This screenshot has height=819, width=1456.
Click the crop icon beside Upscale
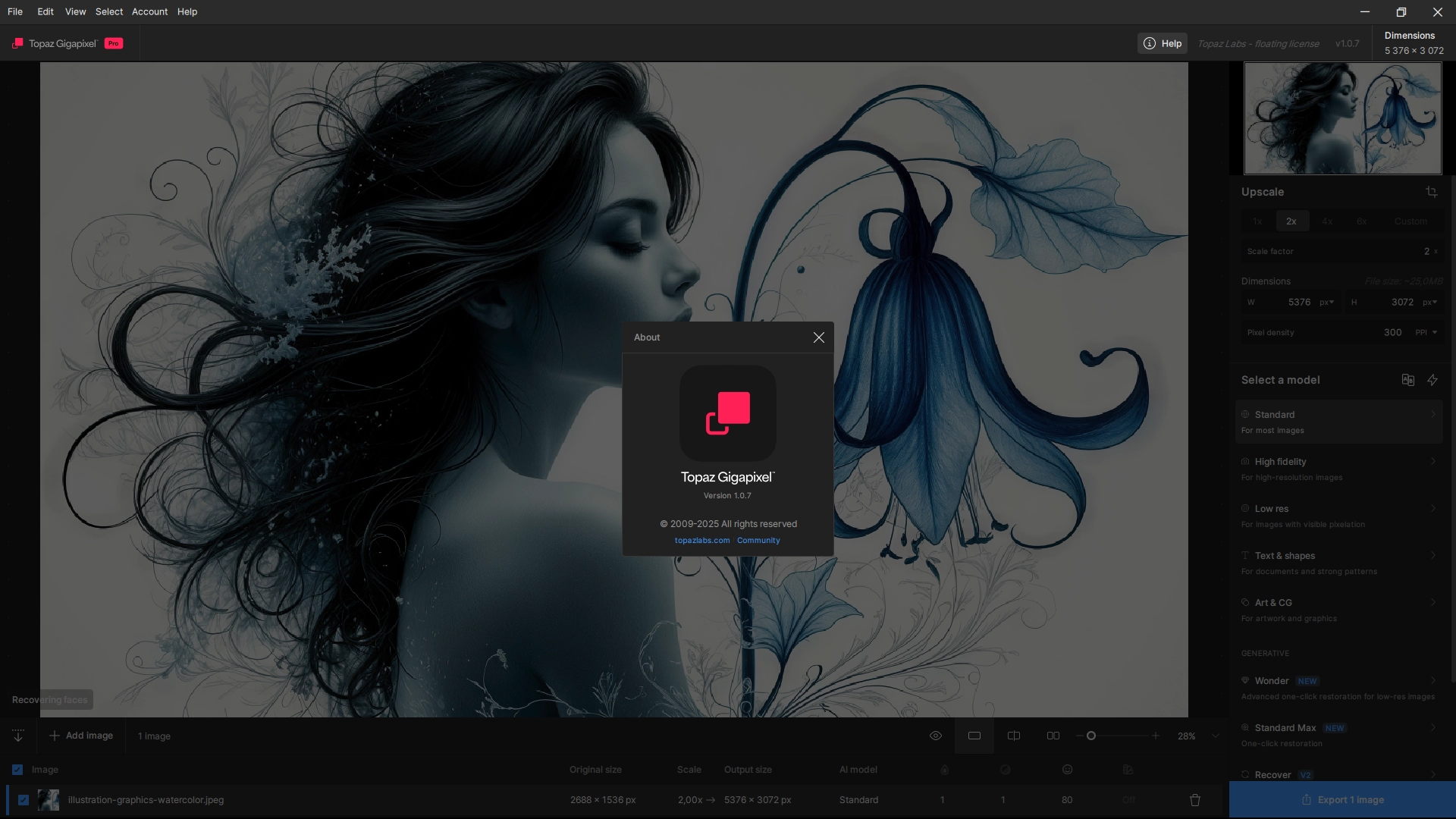[x=1431, y=192]
